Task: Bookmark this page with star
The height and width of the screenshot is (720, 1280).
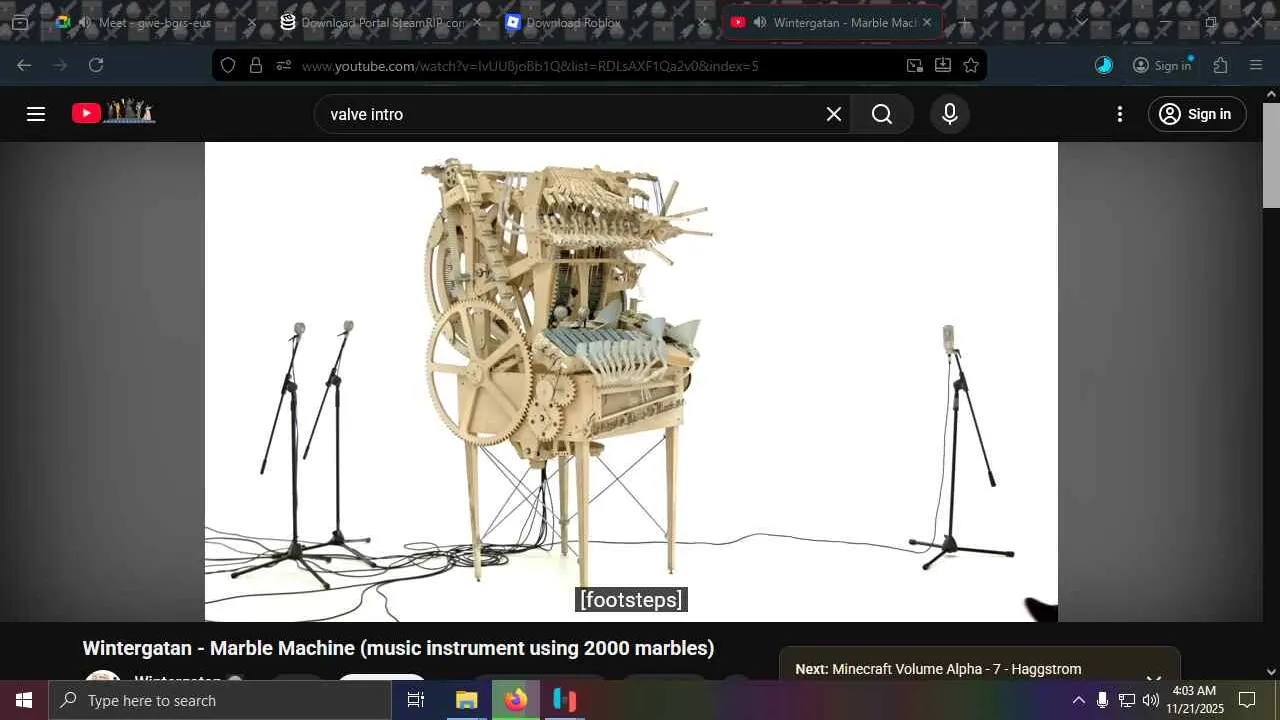Action: [970, 65]
